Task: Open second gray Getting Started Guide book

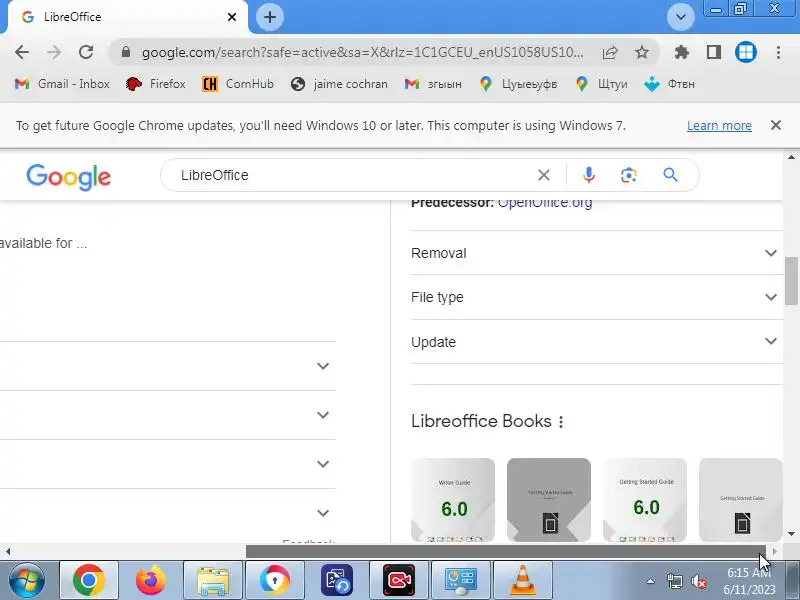Action: [x=549, y=499]
